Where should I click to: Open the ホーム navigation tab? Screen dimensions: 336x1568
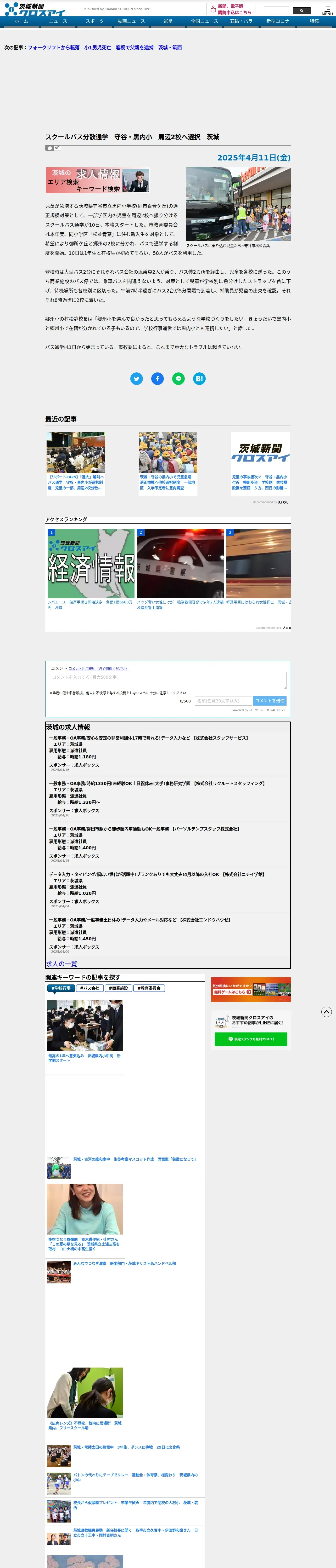pos(21,21)
